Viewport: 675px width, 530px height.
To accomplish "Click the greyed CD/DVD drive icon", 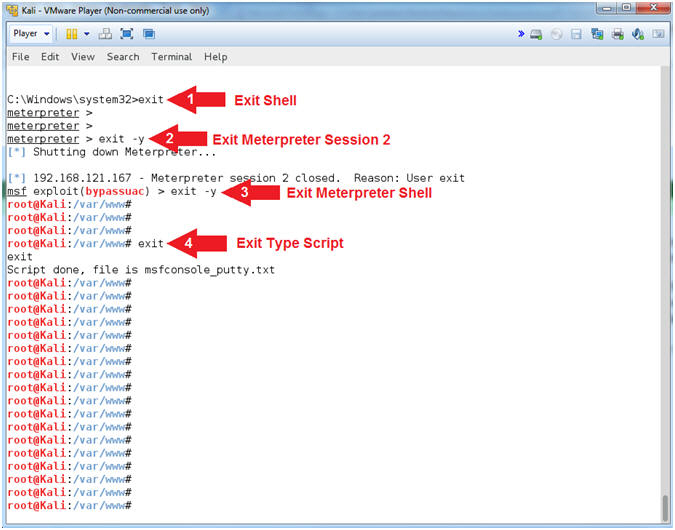I will (556, 34).
